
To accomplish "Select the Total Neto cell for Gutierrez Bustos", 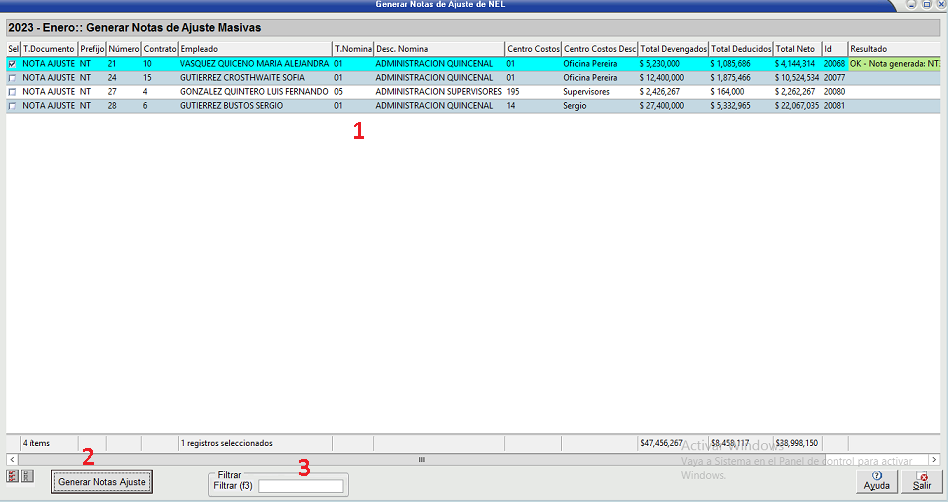I will point(797,105).
